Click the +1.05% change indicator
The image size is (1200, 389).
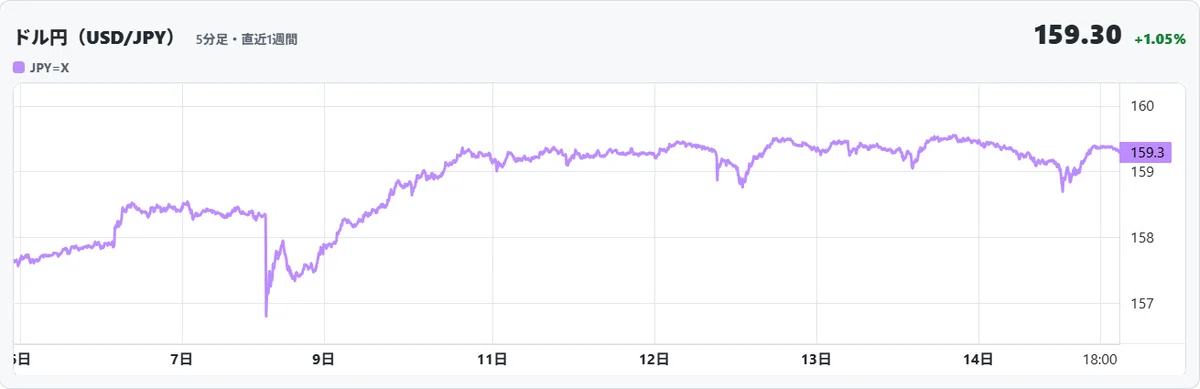click(x=1160, y=39)
